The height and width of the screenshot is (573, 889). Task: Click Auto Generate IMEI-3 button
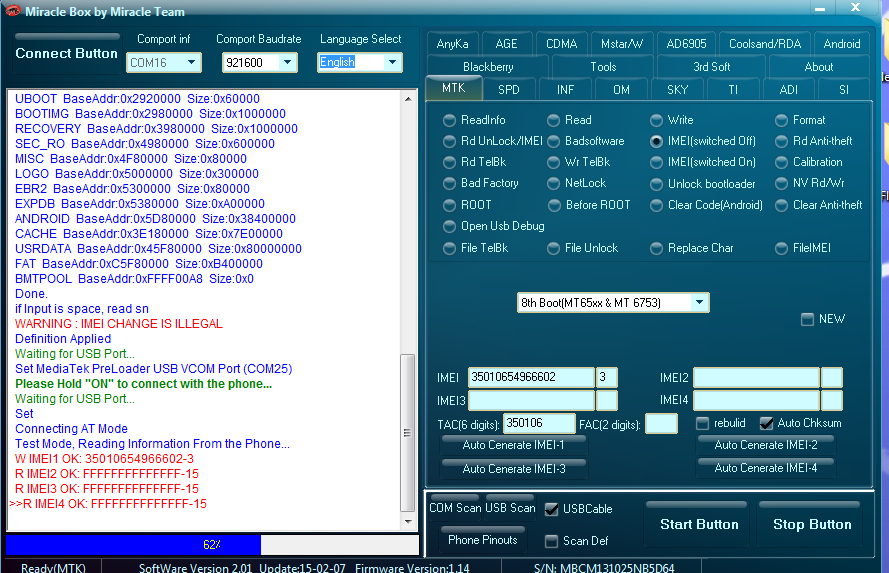coord(513,469)
